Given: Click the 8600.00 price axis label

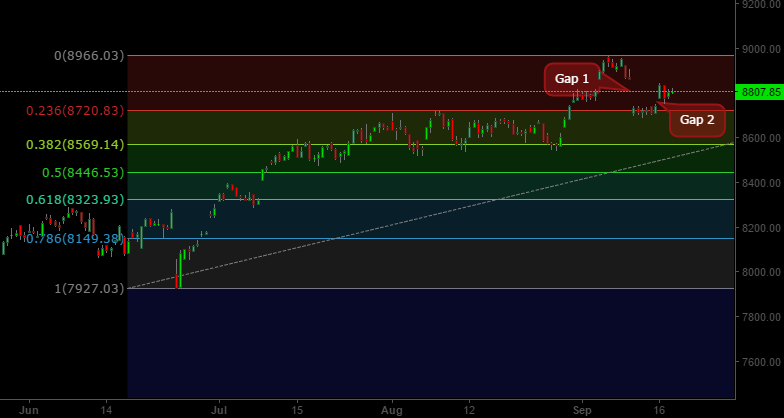Looking at the screenshot, I should (762, 138).
